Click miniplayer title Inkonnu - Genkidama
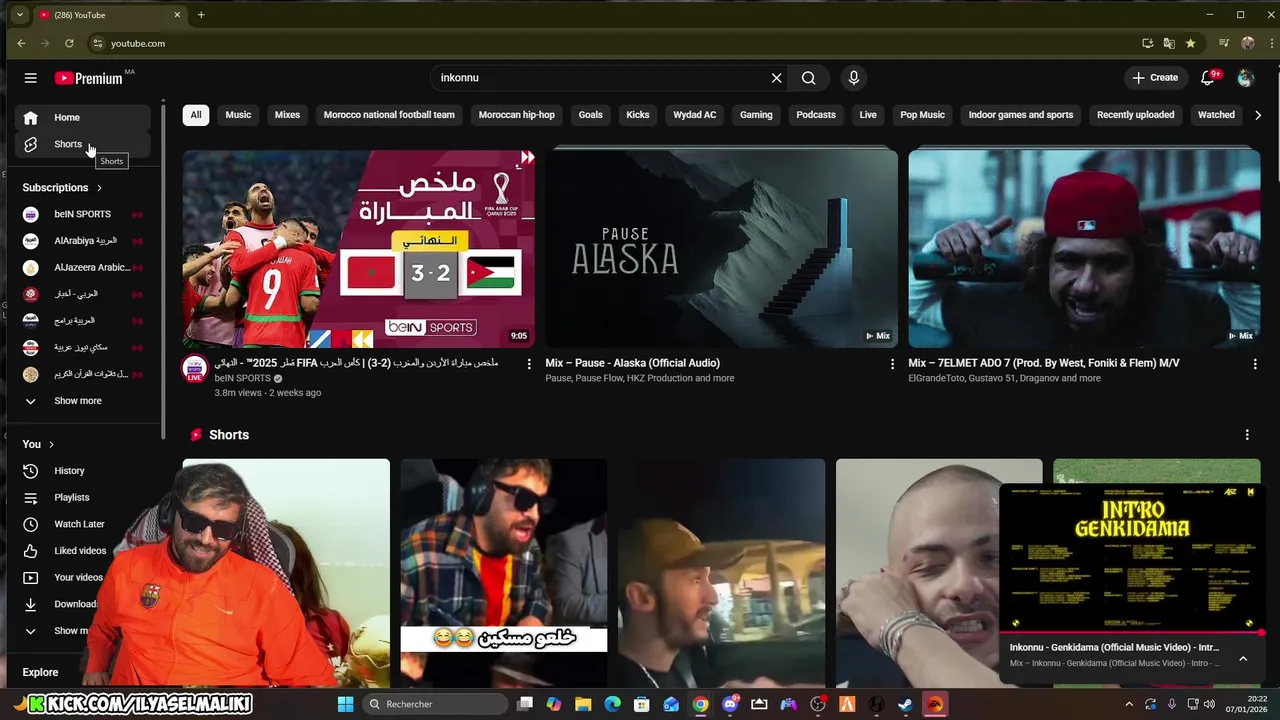The height and width of the screenshot is (720, 1280). 1114,648
